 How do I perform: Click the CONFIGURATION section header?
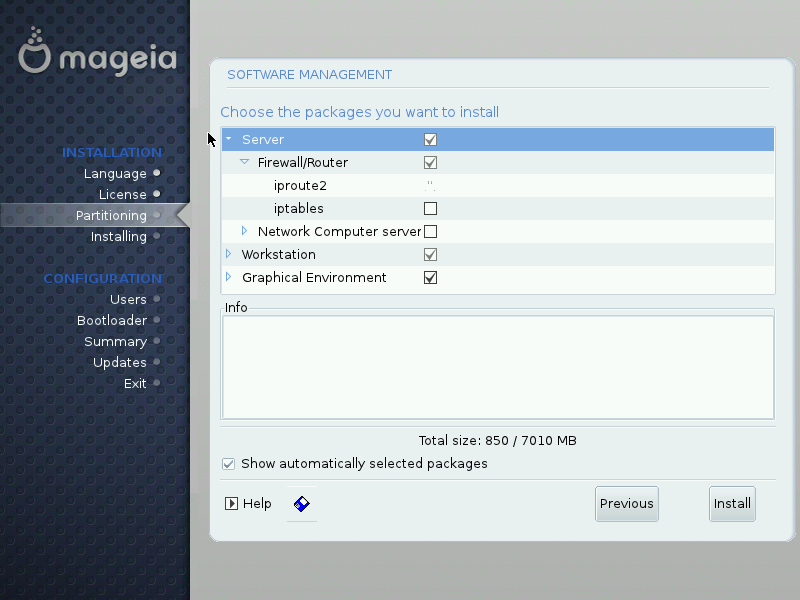103,279
